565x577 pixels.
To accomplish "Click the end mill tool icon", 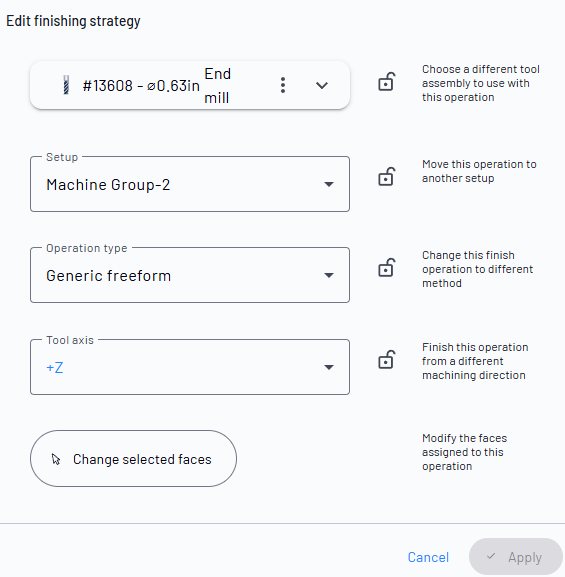I will pos(66,85).
